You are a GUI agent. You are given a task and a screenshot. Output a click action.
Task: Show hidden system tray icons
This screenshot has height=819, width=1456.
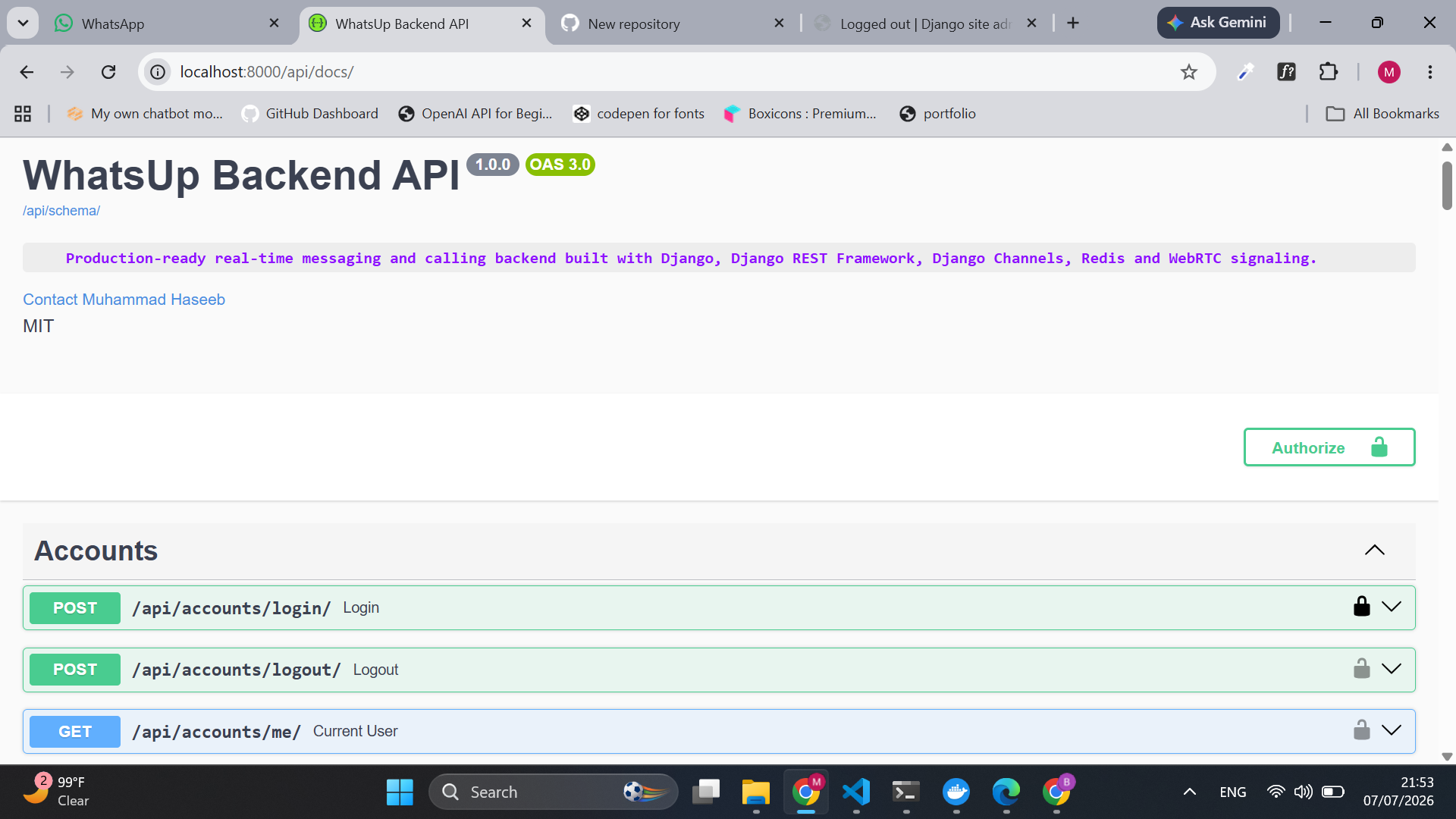[1190, 792]
